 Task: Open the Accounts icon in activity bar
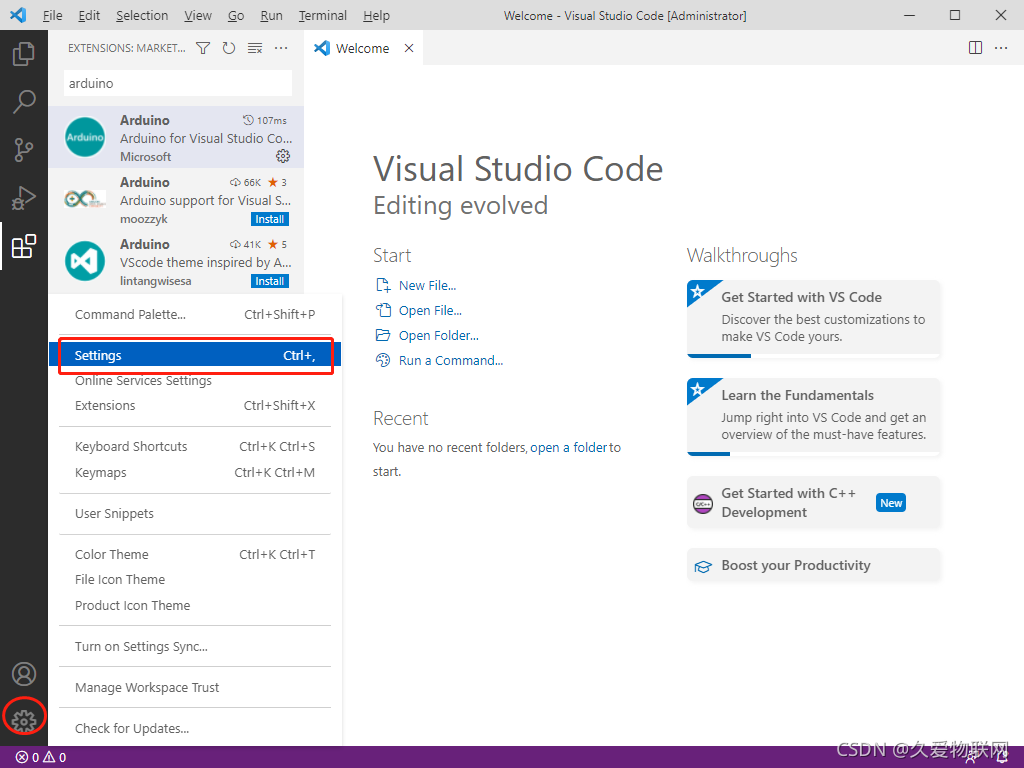[x=24, y=673]
